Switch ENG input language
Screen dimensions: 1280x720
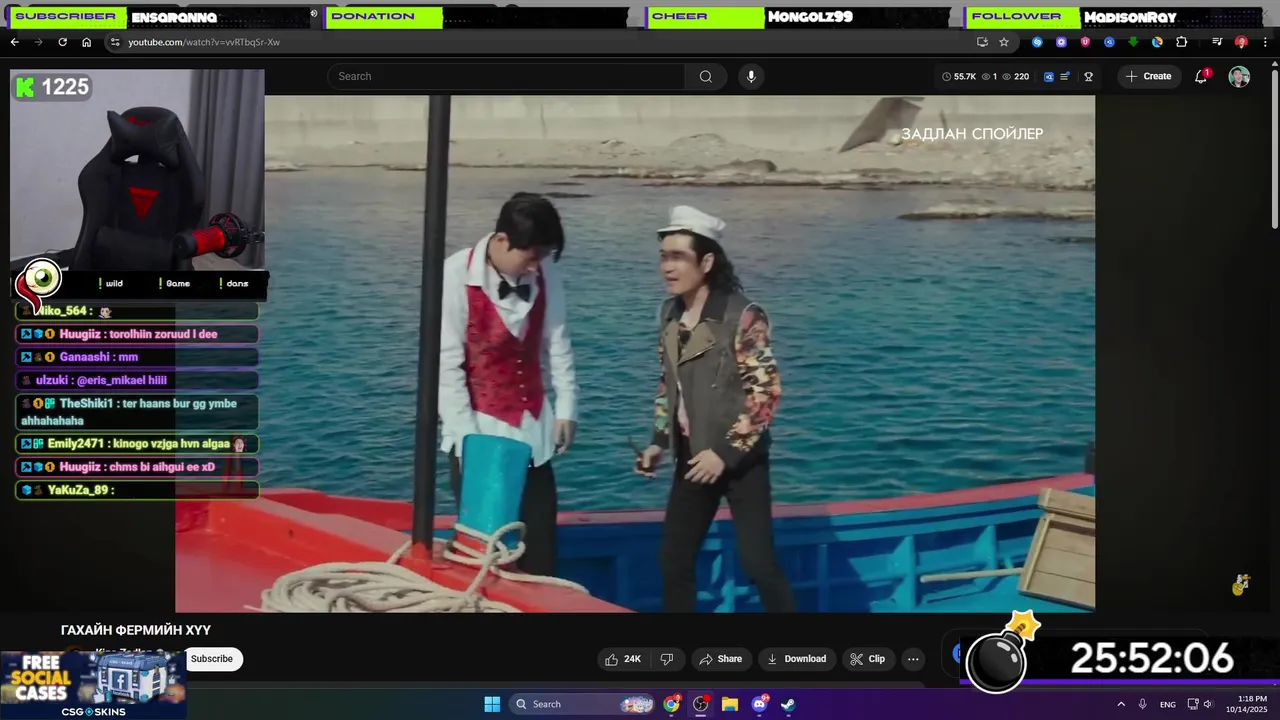(x=1168, y=704)
